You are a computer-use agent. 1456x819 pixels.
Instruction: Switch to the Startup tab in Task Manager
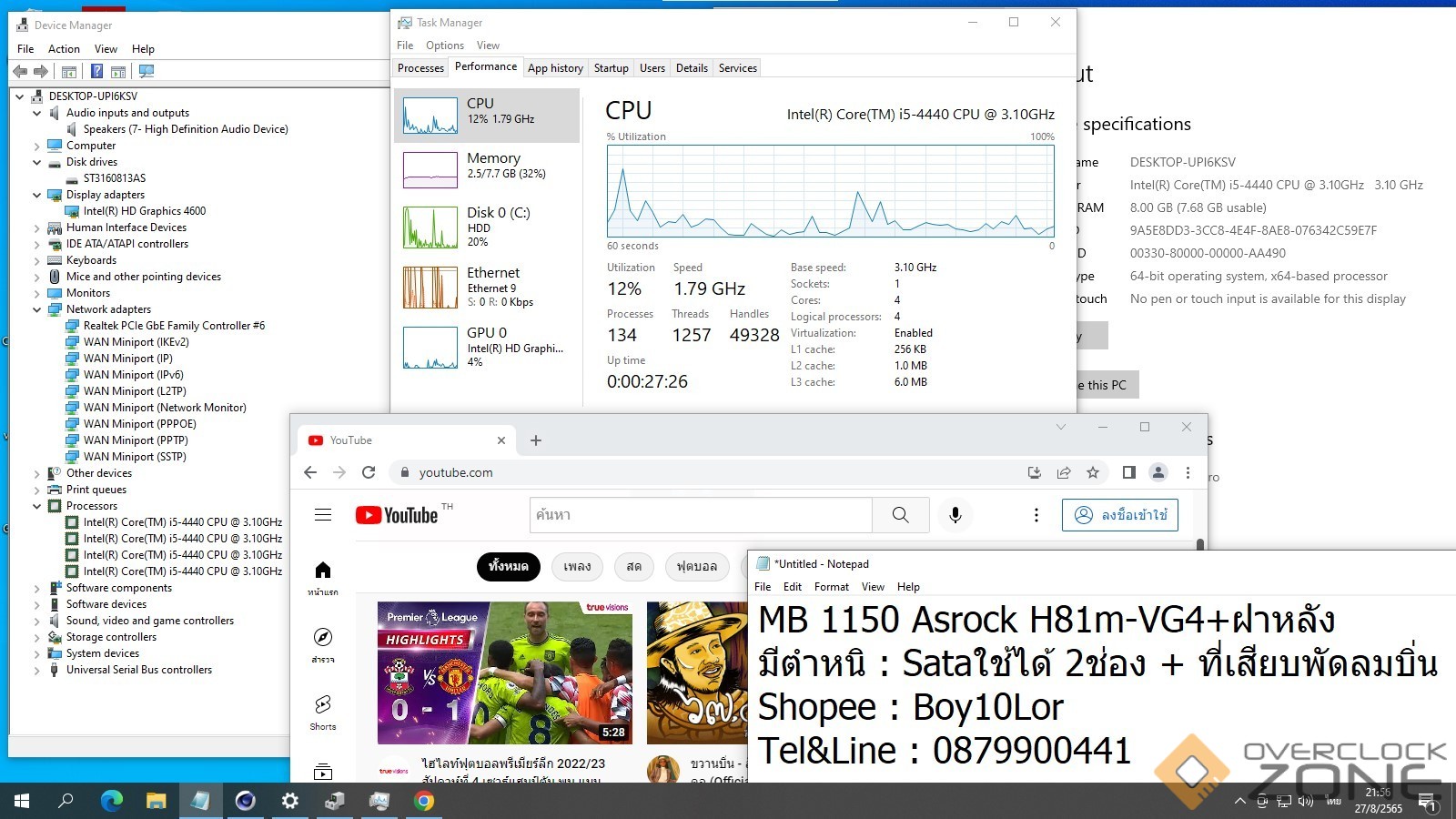pos(611,68)
